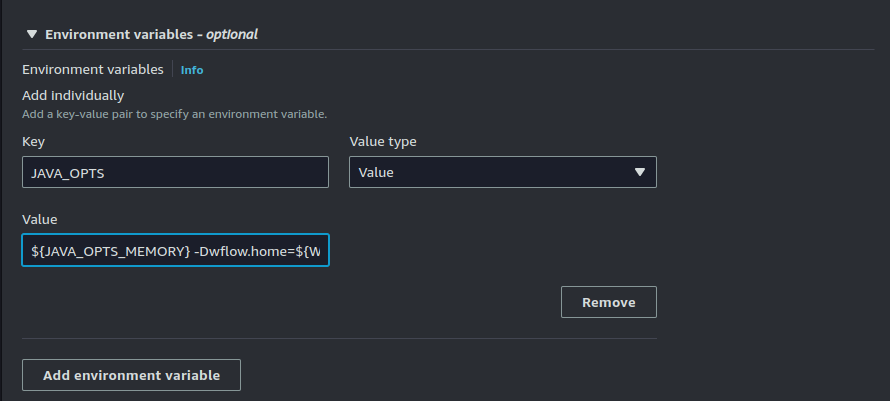Click the word "optional" in section header
The height and width of the screenshot is (401, 890).
(x=232, y=34)
